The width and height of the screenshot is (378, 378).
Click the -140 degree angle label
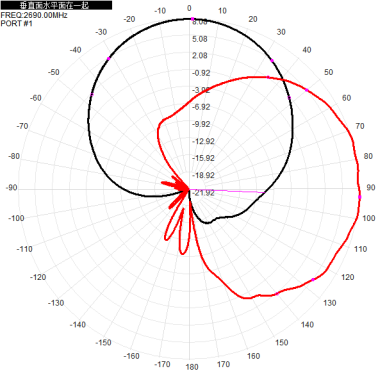[x=78, y=324]
